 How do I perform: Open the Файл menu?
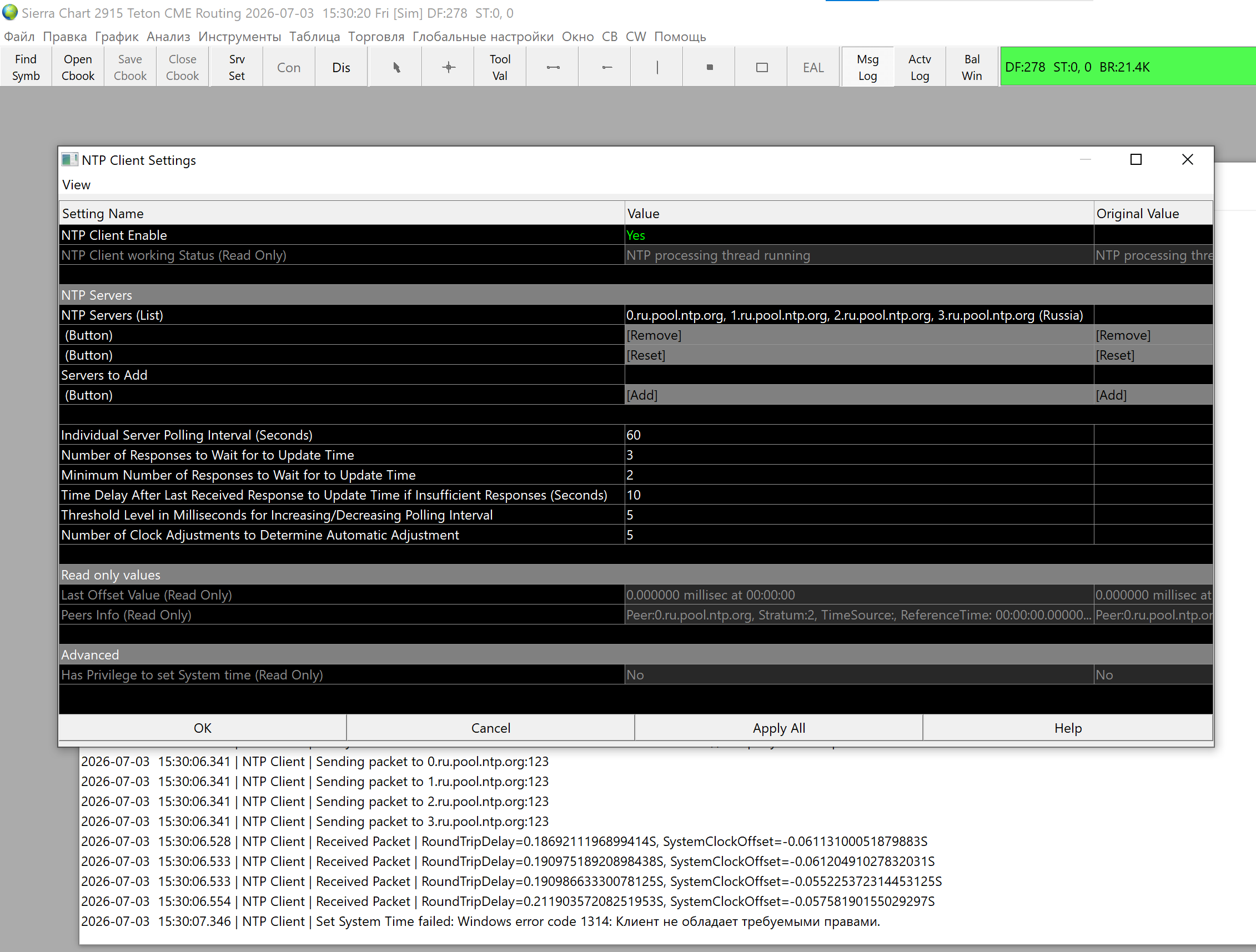pyautogui.click(x=19, y=36)
